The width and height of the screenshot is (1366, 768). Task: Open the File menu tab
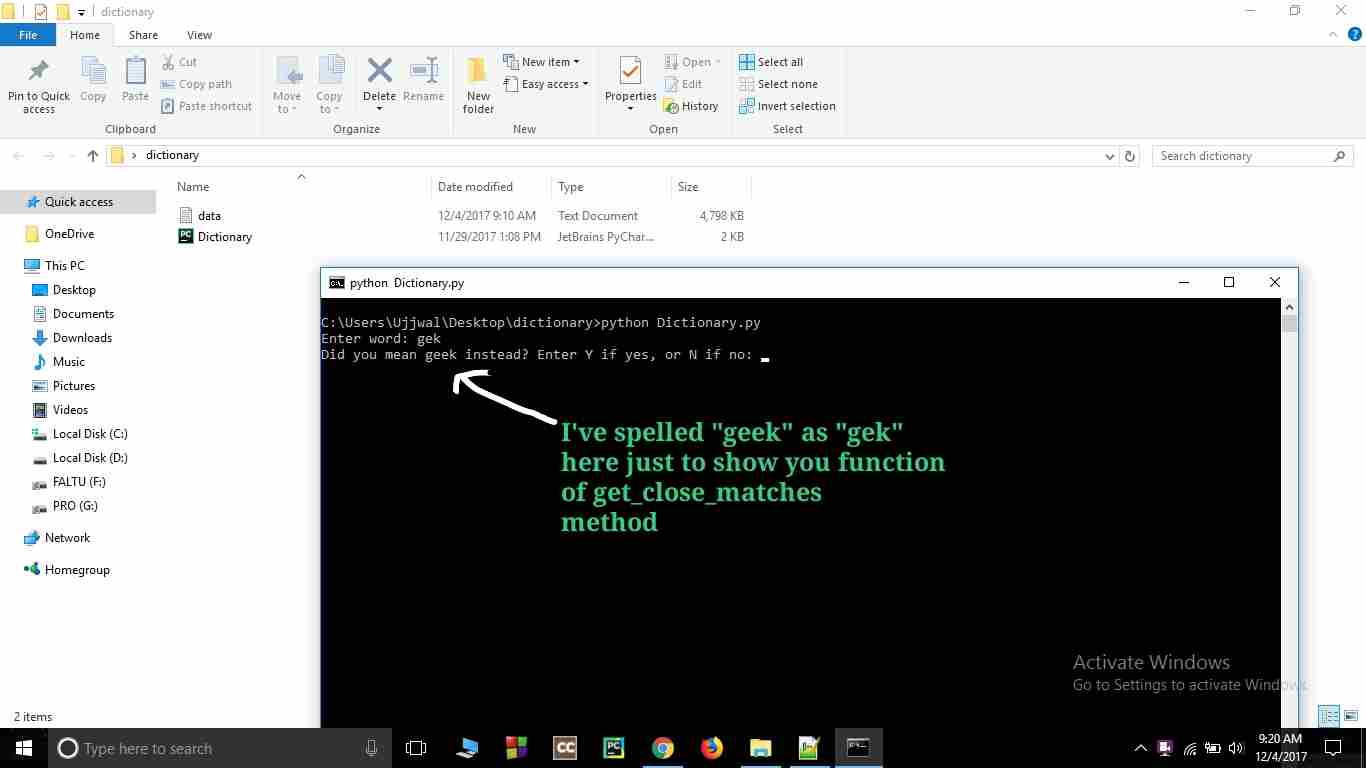[x=28, y=35]
